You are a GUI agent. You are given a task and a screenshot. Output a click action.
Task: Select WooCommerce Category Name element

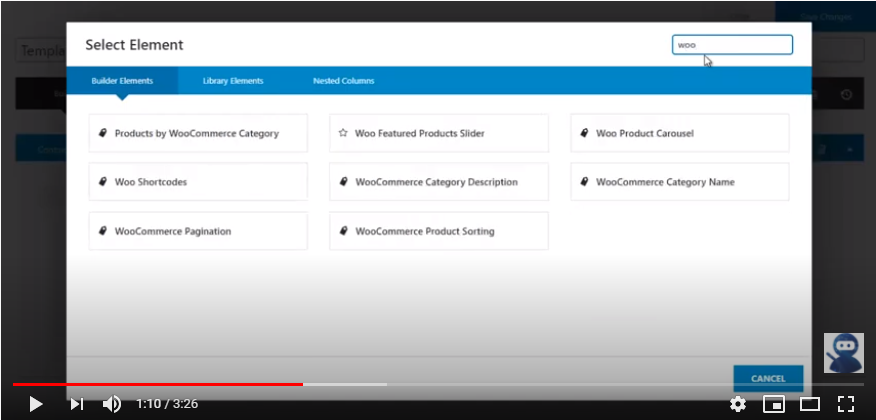click(680, 182)
